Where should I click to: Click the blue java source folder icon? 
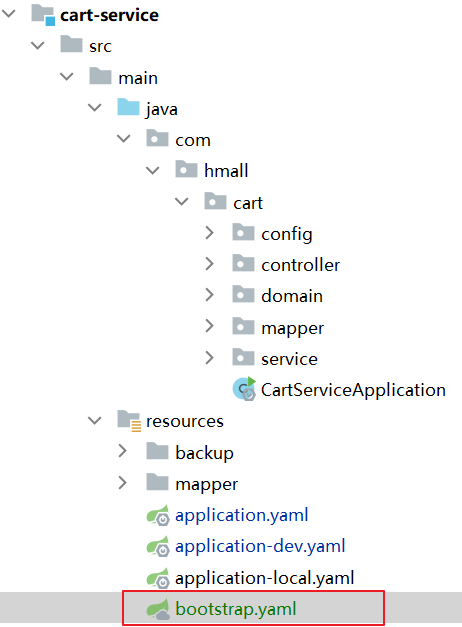click(128, 107)
